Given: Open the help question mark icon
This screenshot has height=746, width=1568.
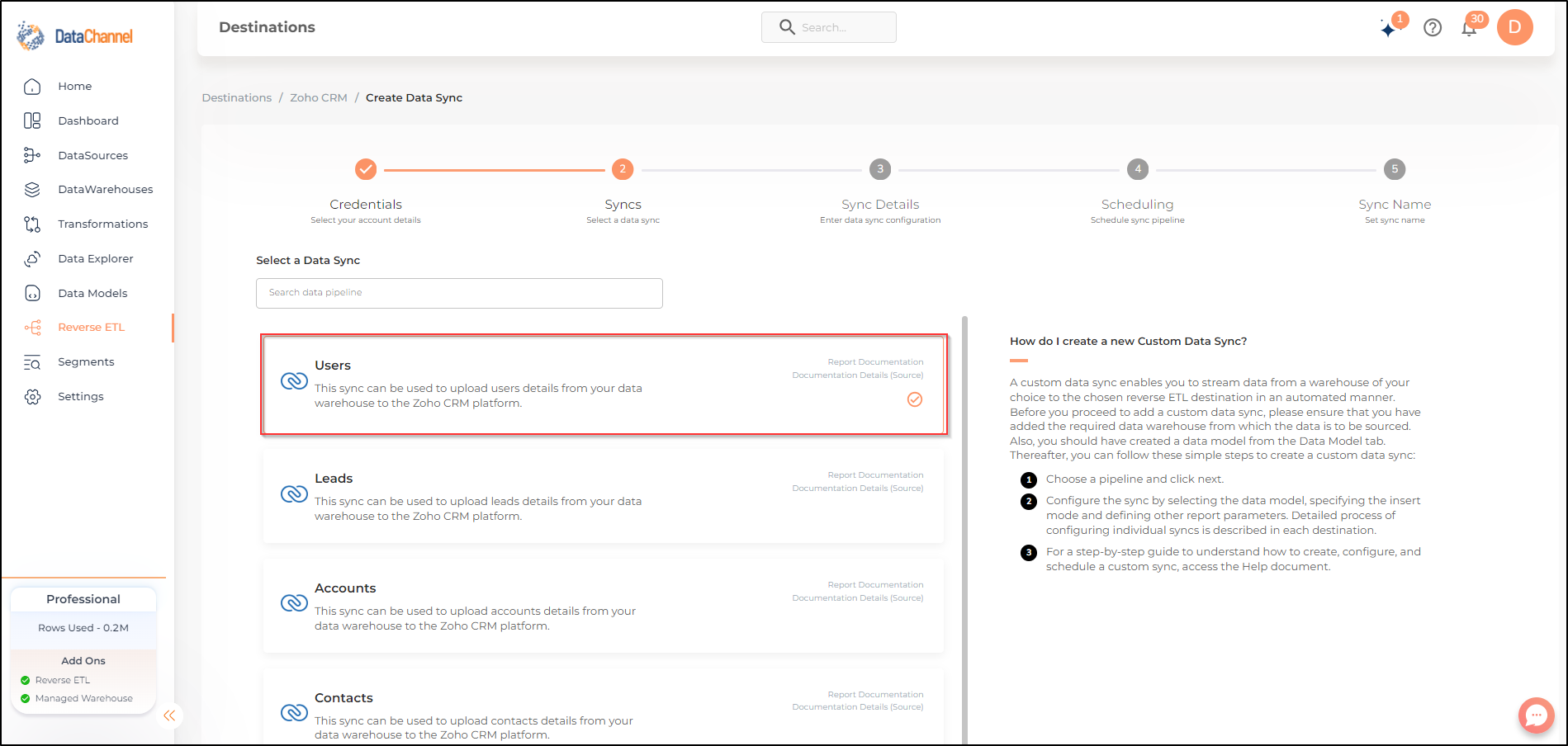Looking at the screenshot, I should pos(1433,28).
